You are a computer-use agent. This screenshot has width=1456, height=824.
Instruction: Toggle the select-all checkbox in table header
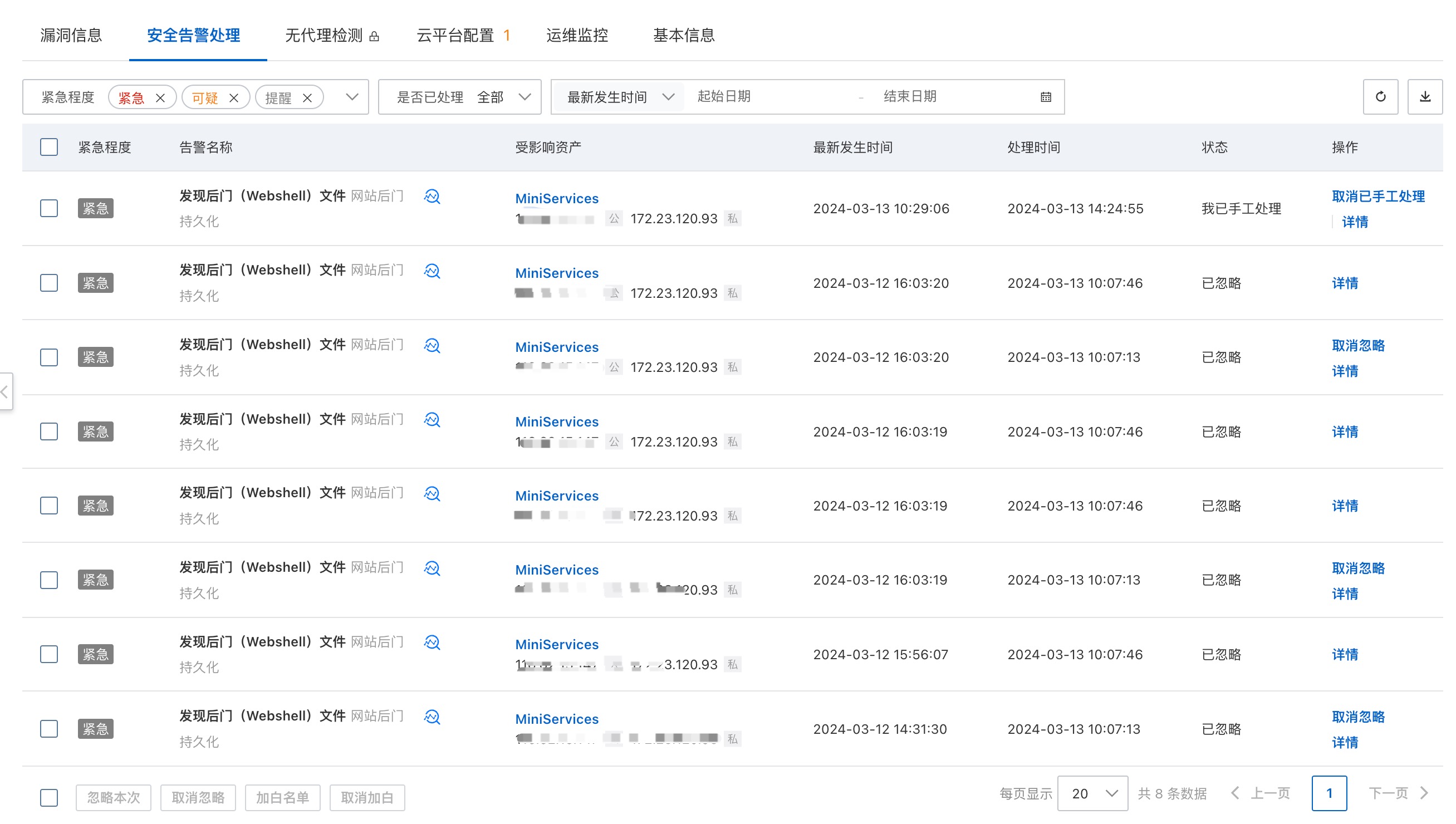coord(48,147)
